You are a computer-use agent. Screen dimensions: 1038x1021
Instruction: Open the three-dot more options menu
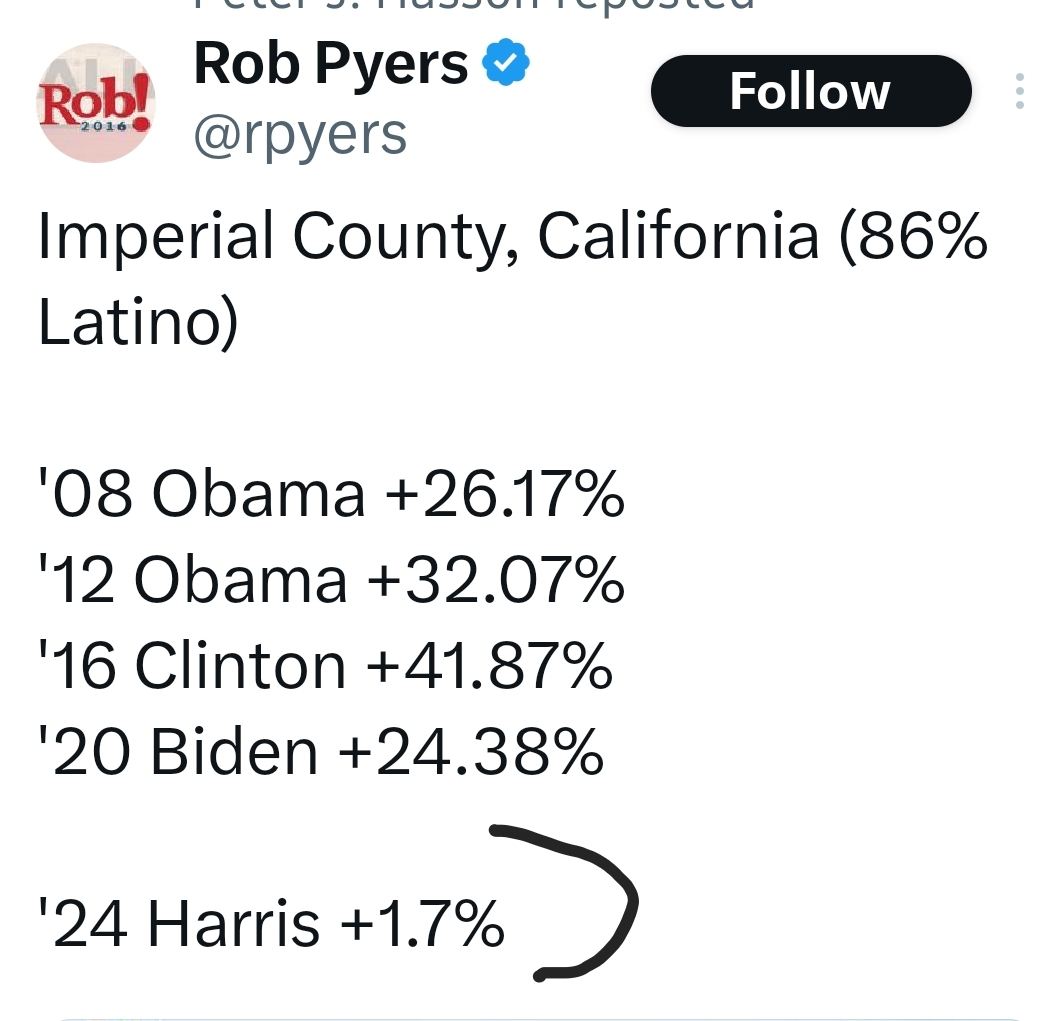(x=1019, y=91)
